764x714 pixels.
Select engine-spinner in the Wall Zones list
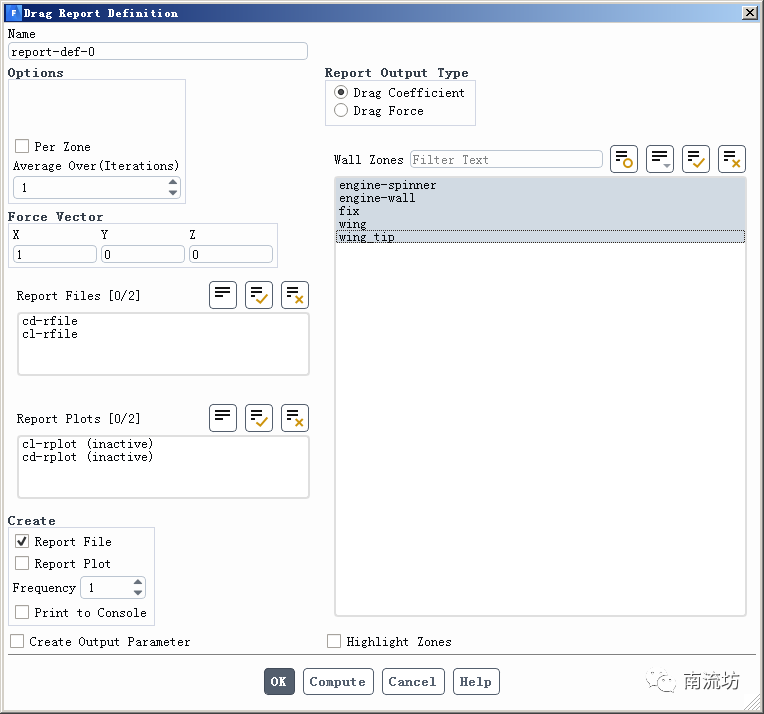pos(388,185)
